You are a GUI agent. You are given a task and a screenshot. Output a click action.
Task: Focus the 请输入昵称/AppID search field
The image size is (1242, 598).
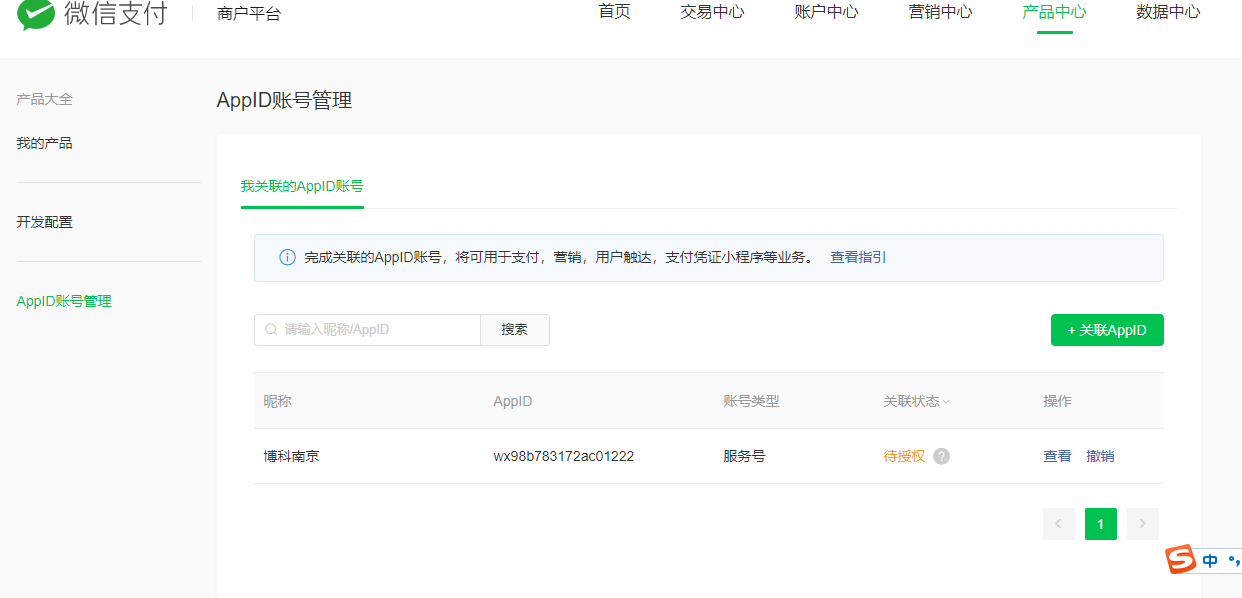coord(367,330)
